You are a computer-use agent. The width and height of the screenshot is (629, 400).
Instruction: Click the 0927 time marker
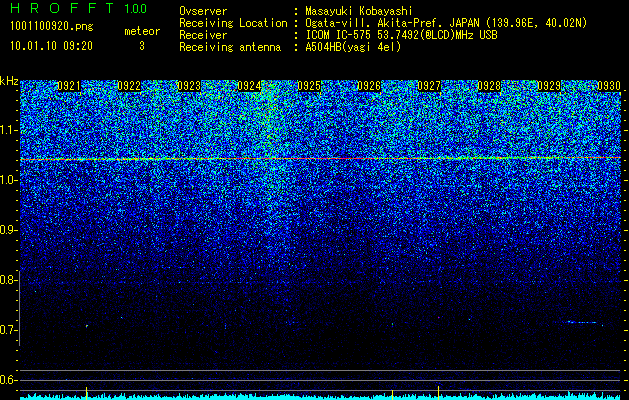pos(429,86)
